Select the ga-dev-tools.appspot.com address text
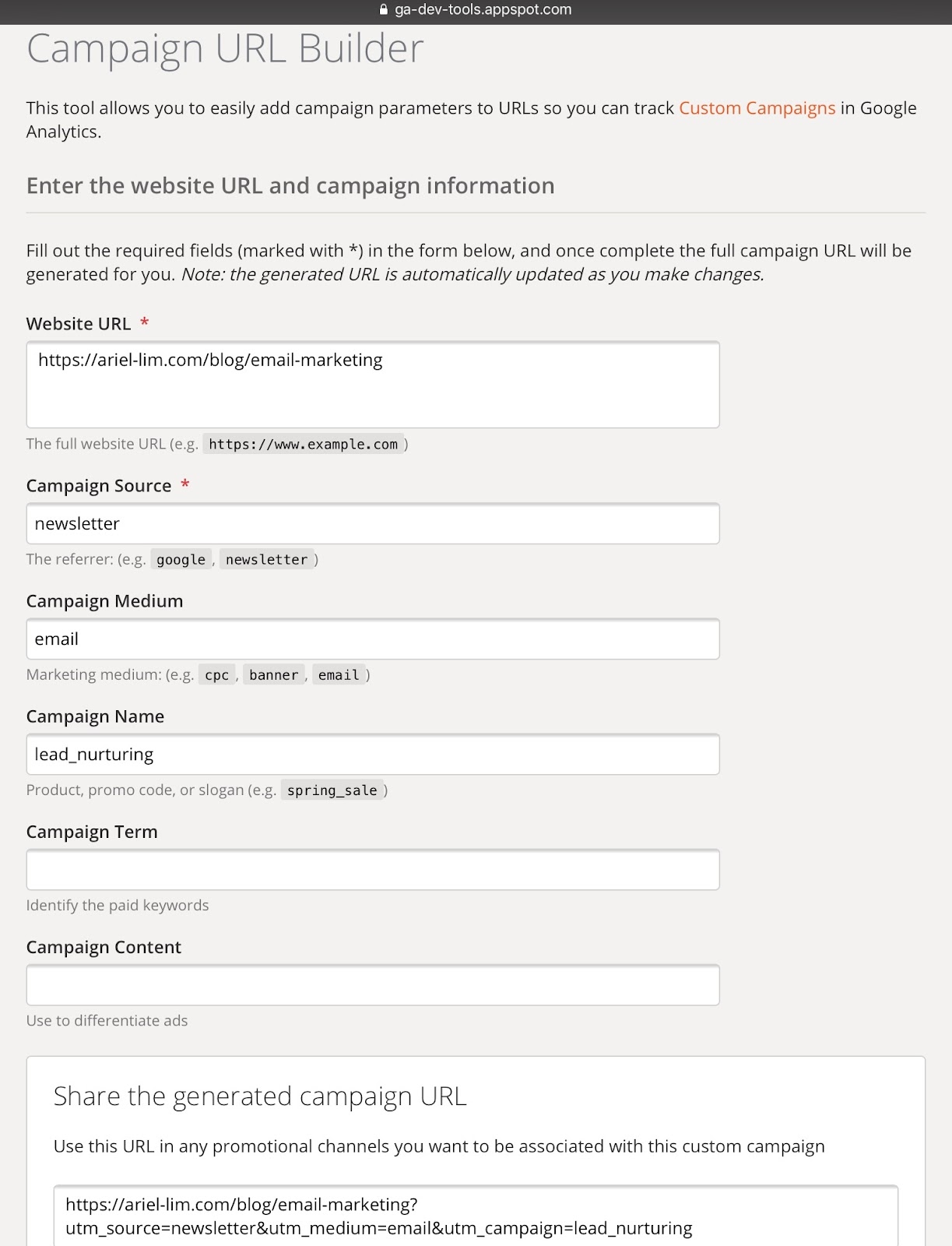Screen dimensions: 952x1246 483,10
